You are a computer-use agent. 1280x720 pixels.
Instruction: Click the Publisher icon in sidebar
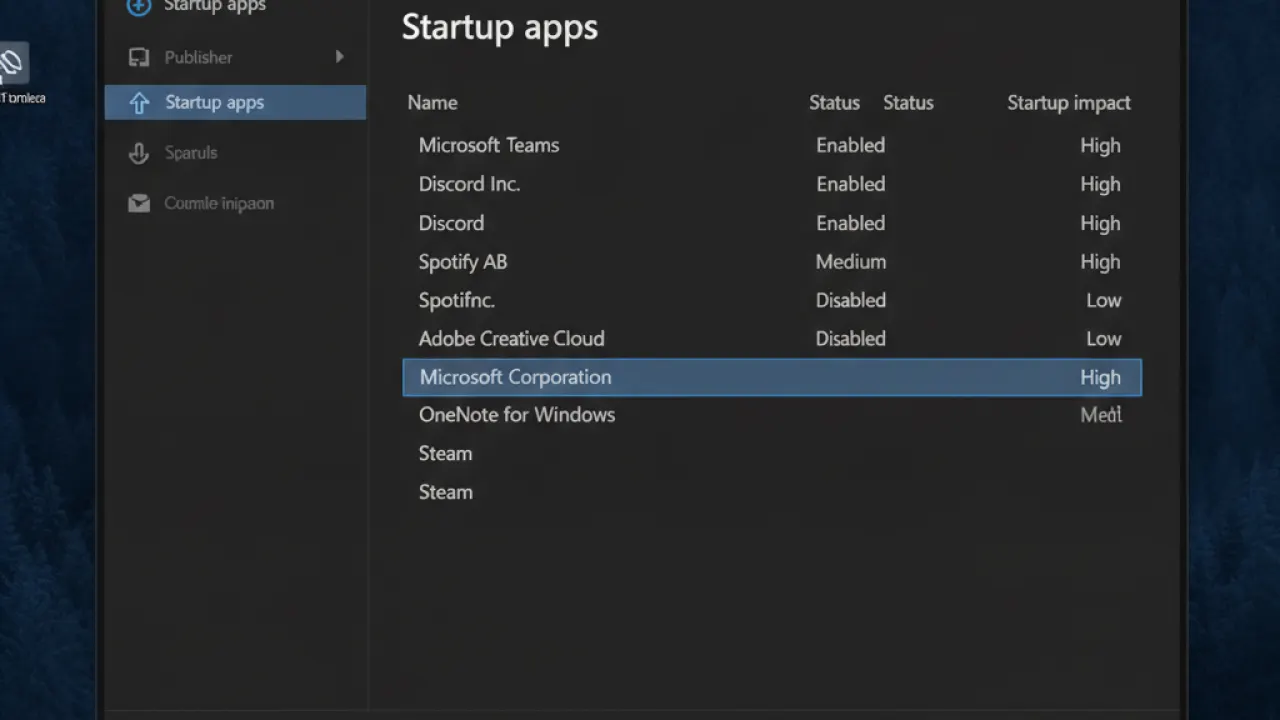pos(139,57)
